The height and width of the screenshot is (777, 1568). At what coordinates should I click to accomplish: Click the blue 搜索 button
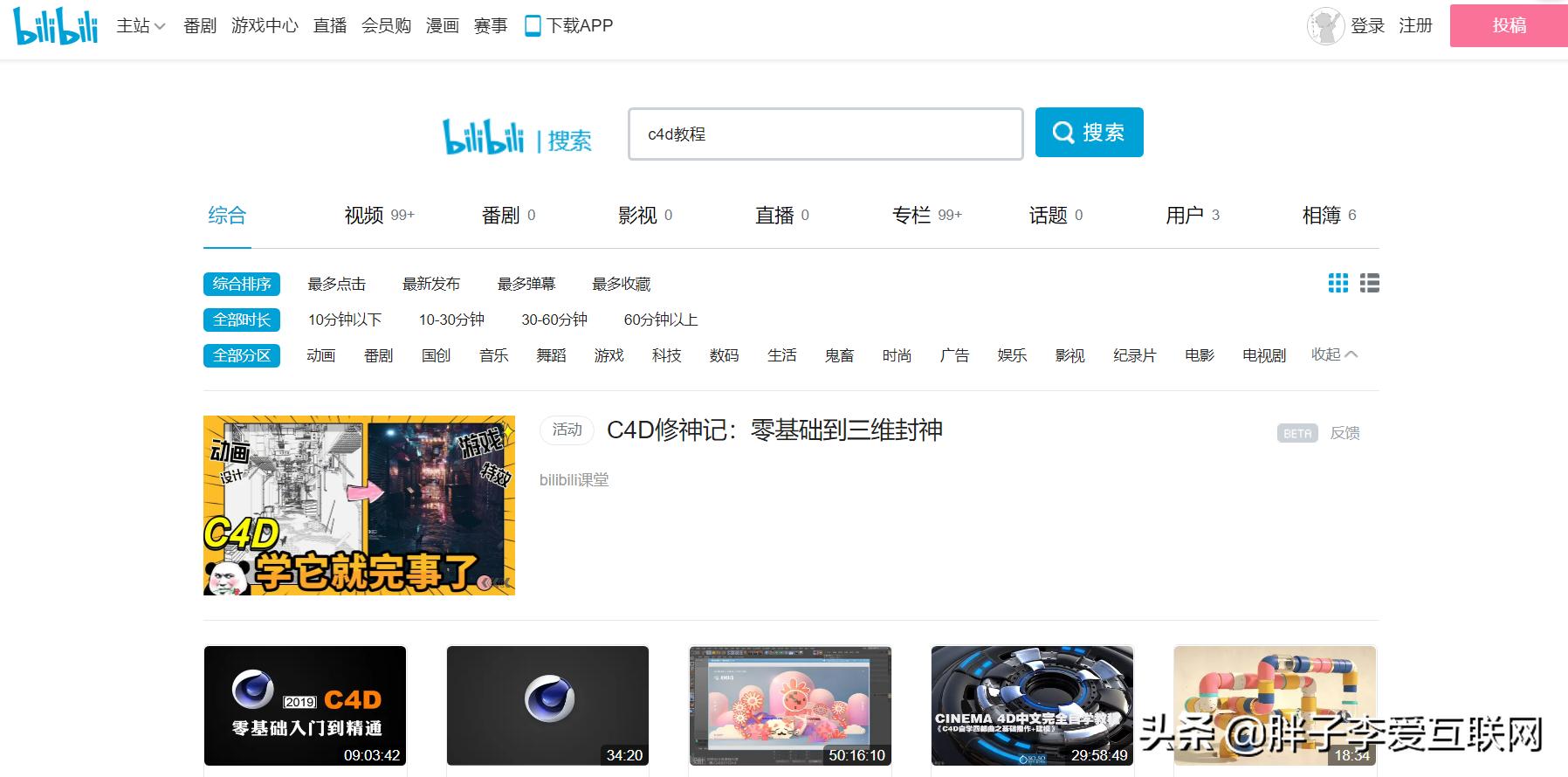(1089, 133)
